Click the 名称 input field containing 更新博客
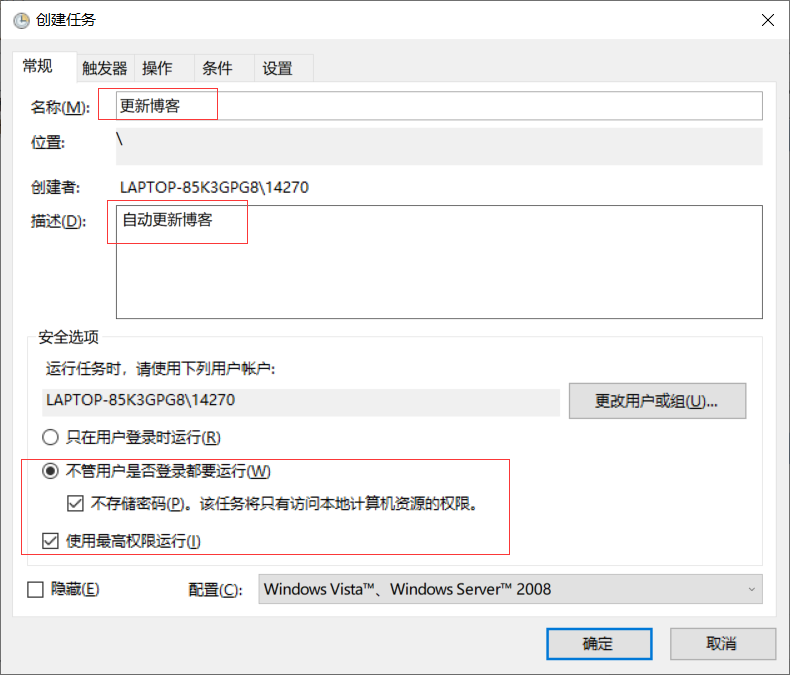 point(439,106)
